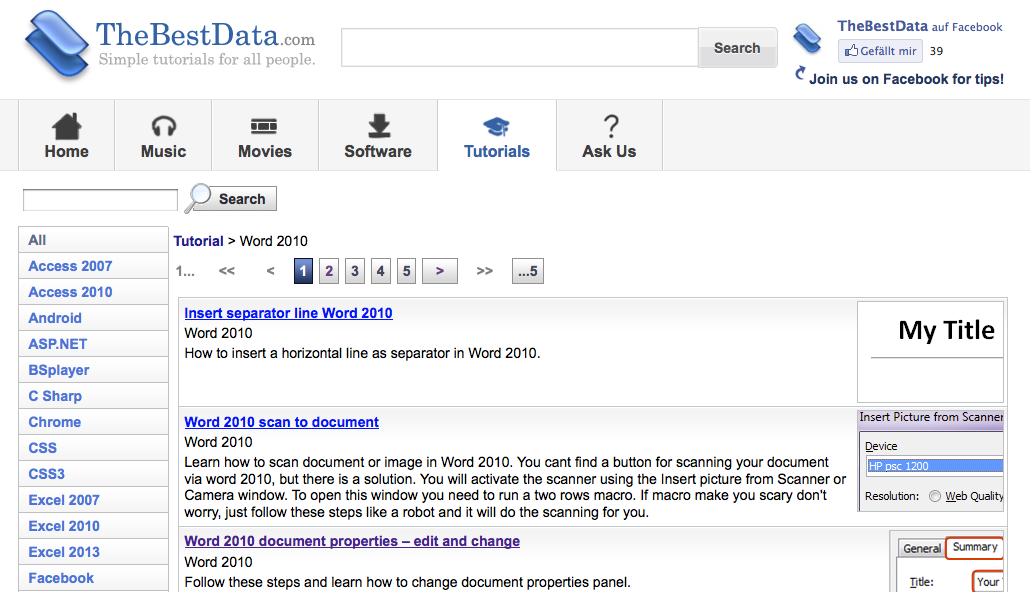The height and width of the screenshot is (592, 1030).
Task: Open Word 2010 scan to document
Action: pos(281,422)
